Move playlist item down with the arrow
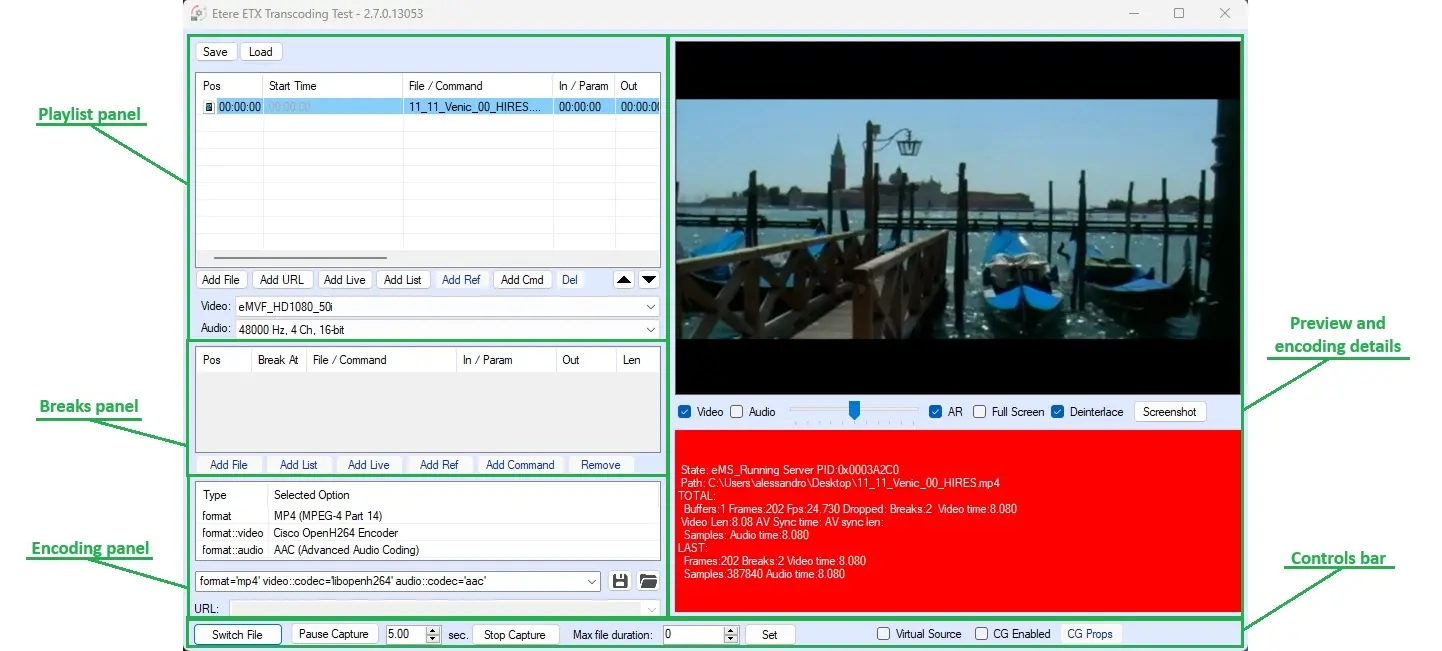This screenshot has width=1442, height=651. (648, 280)
